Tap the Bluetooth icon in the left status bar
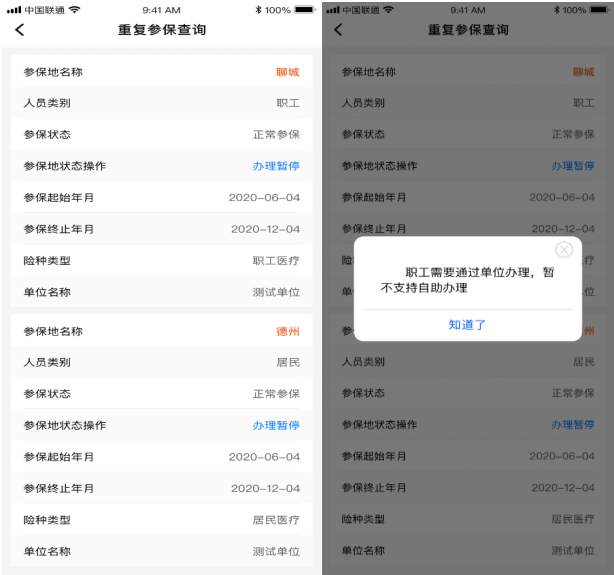614x575 pixels. [x=258, y=9]
